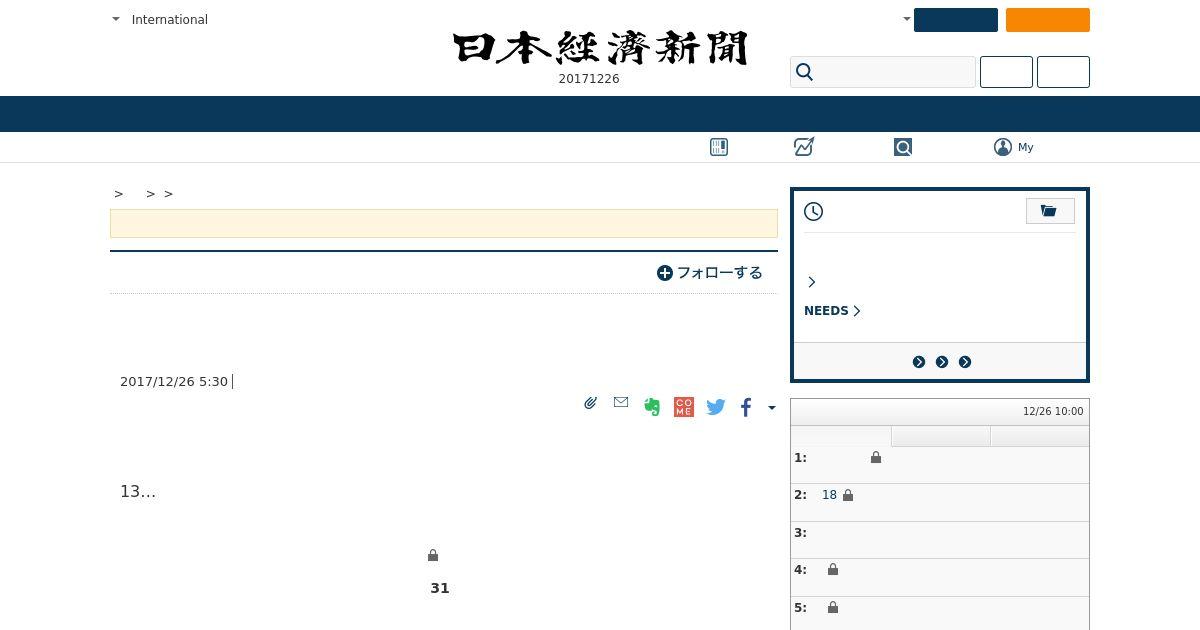Click the date 20171226 under the logo
Viewport: 1200px width, 630px height.
[589, 79]
